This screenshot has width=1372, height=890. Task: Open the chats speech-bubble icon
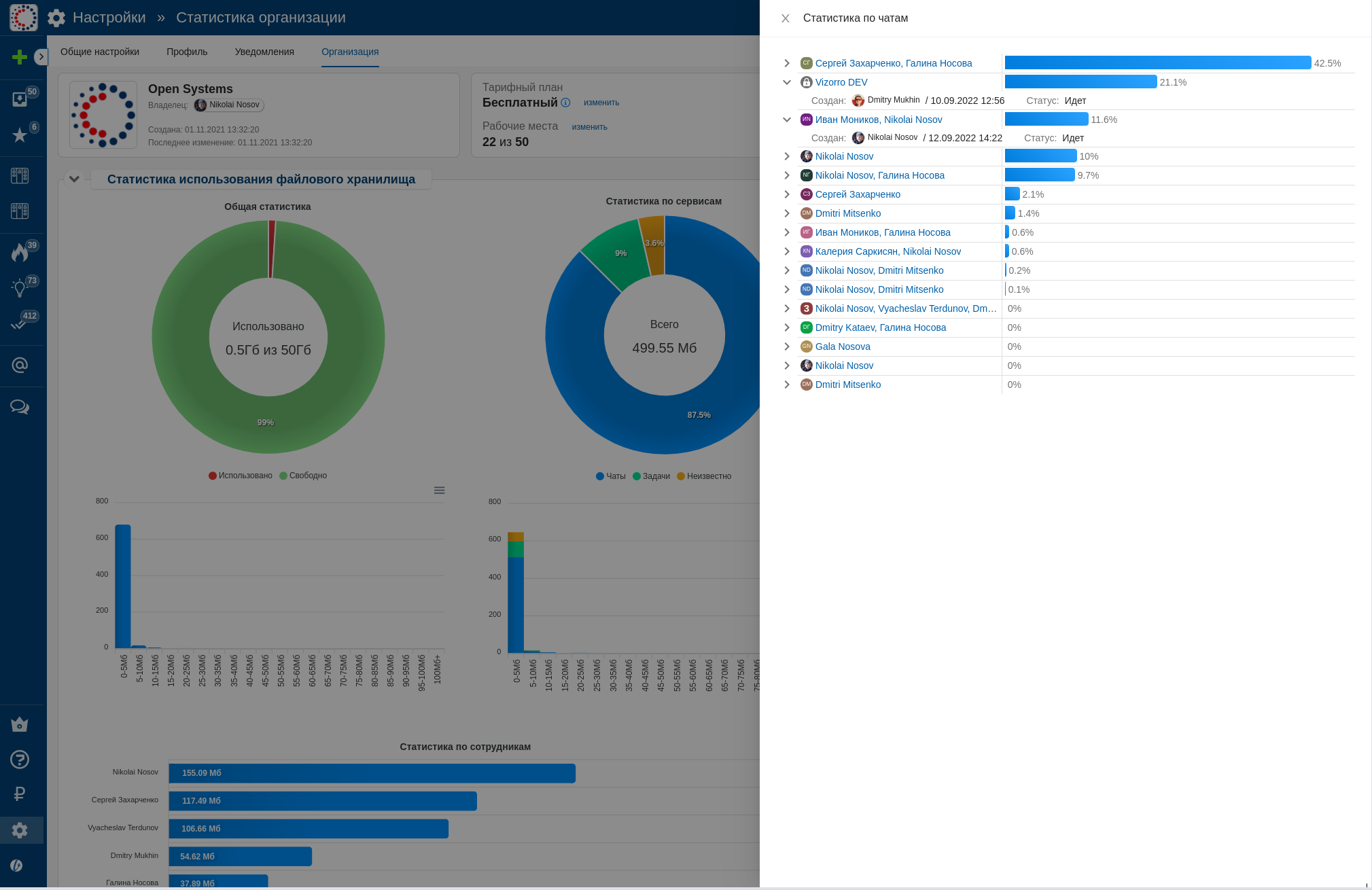(x=20, y=407)
